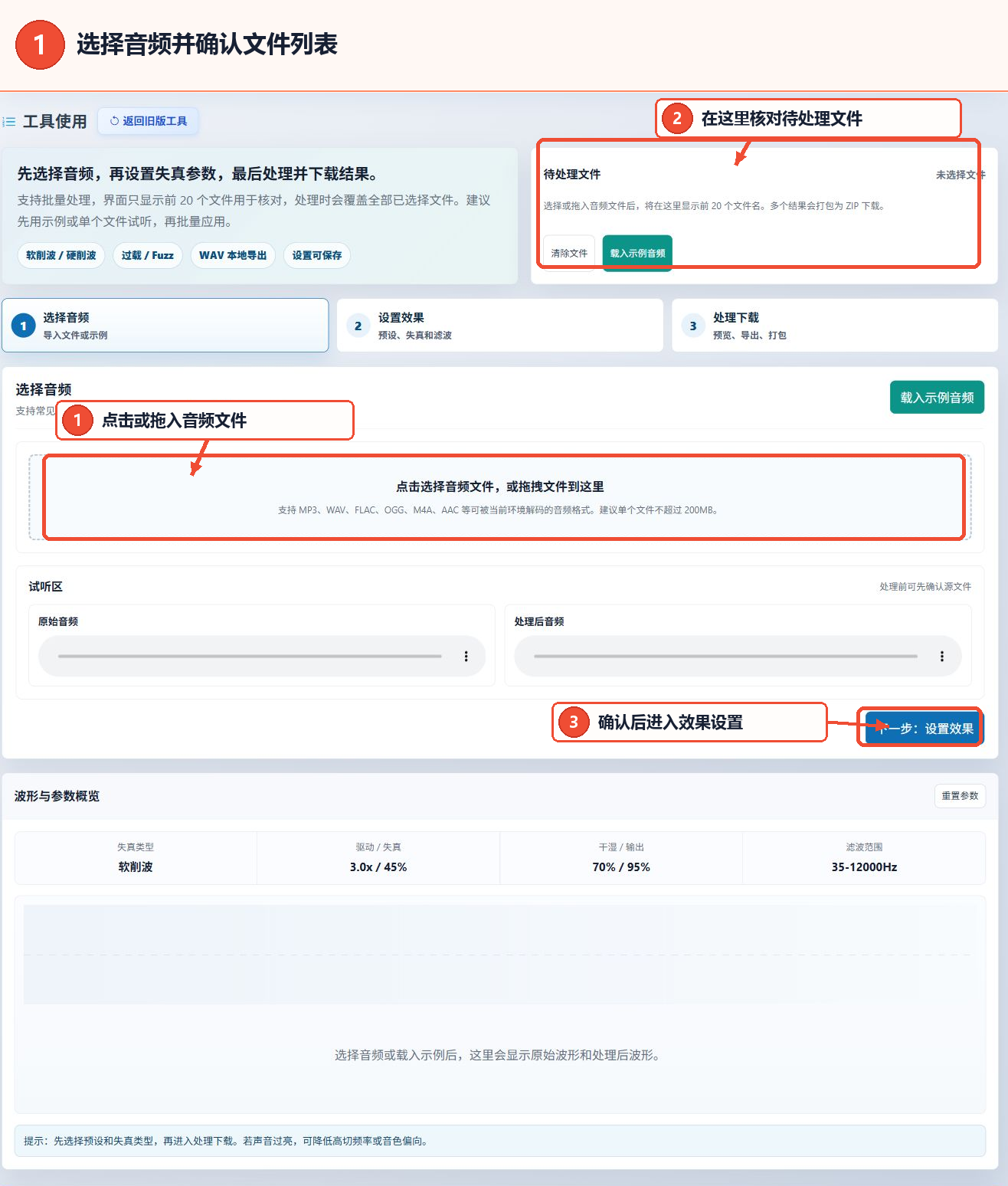
Task: Click the 软削波 value under 失真类型
Action: pos(136,867)
